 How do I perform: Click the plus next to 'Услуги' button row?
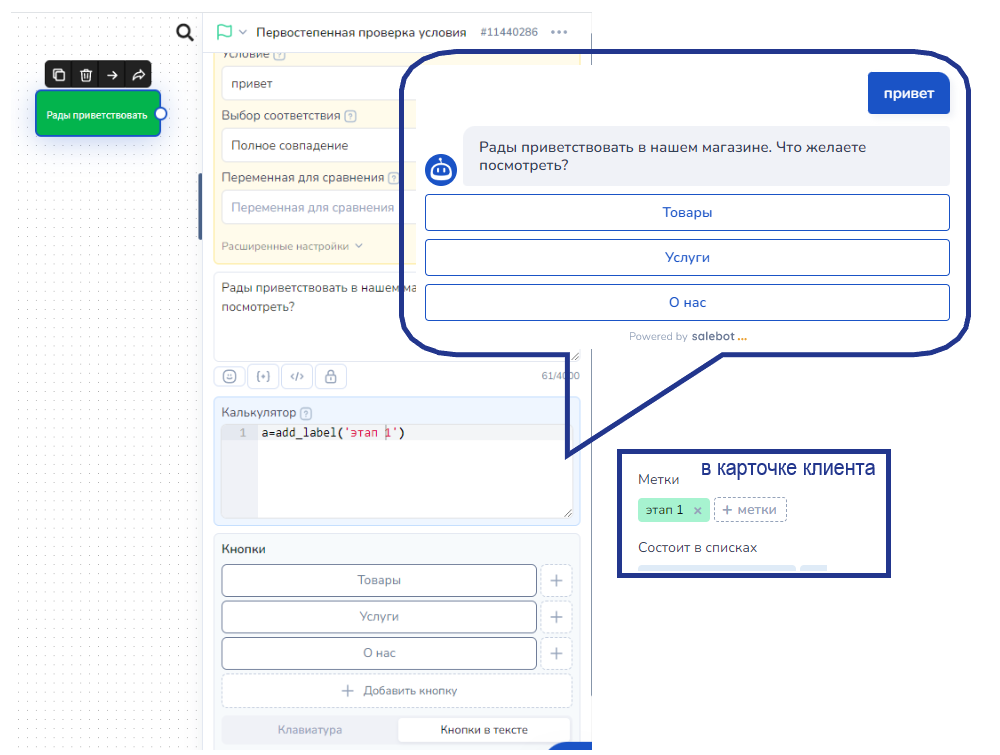point(556,617)
